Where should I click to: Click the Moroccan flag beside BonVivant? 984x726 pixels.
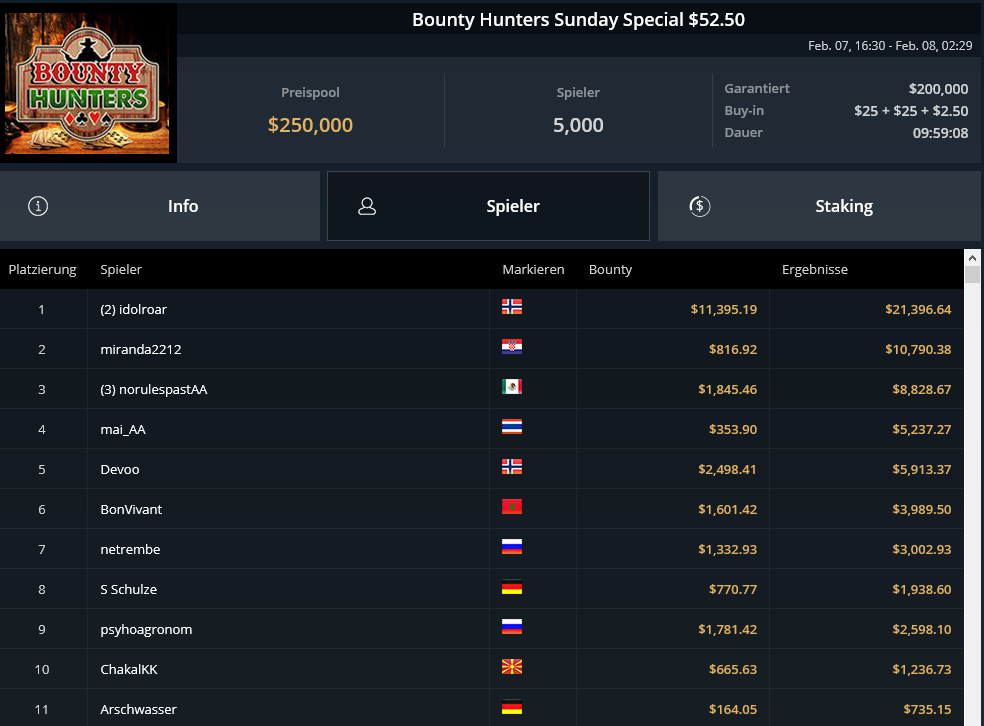512,506
